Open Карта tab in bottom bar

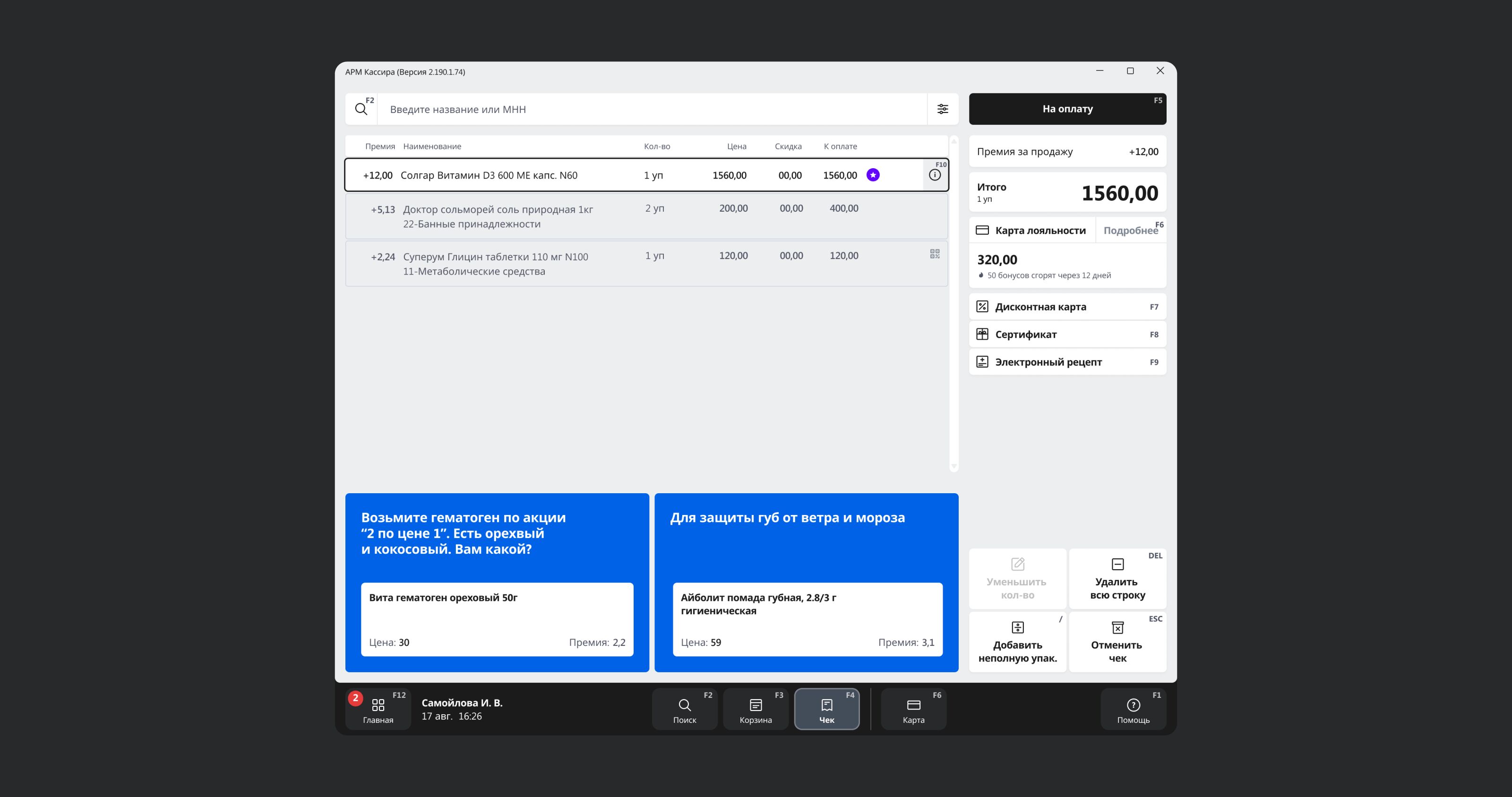(913, 709)
